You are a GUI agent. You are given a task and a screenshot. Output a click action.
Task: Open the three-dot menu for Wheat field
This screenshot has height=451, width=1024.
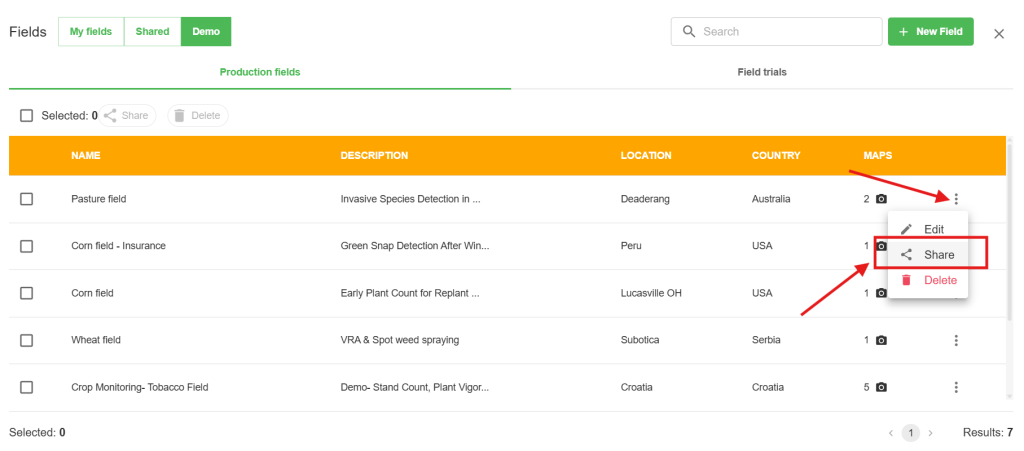click(x=956, y=340)
